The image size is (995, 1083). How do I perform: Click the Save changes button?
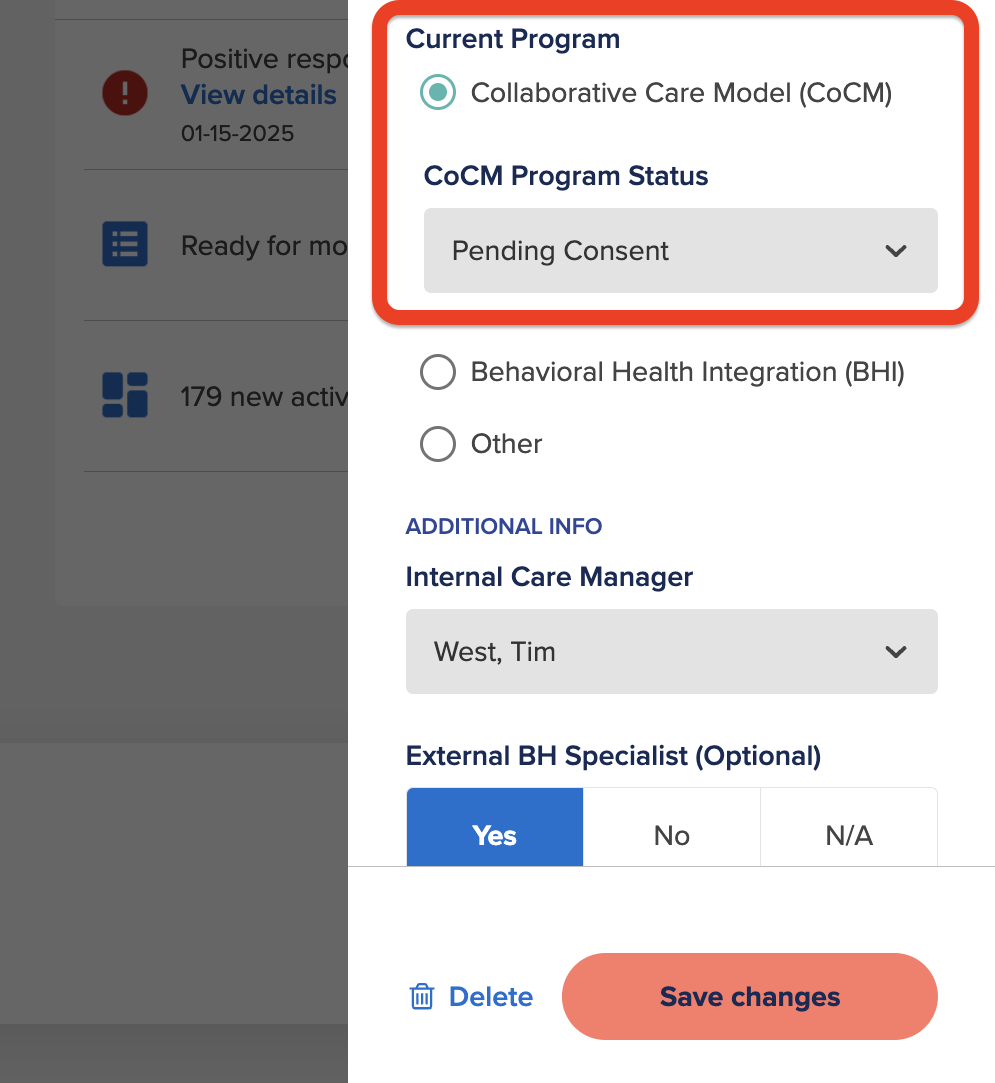[x=750, y=997]
